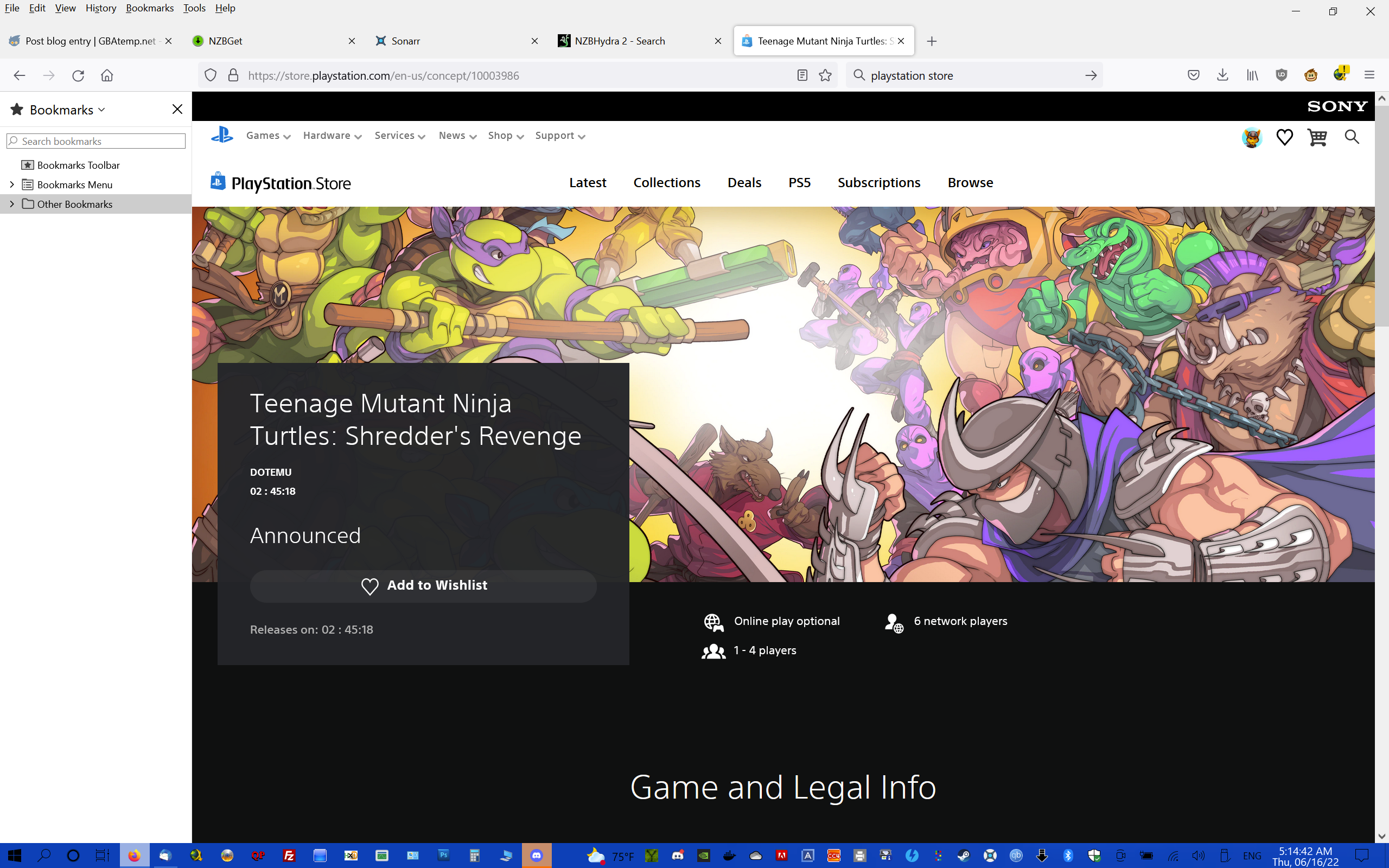Open the taskbar clock and date
Screen dimensions: 1389x868
[x=1305, y=856]
